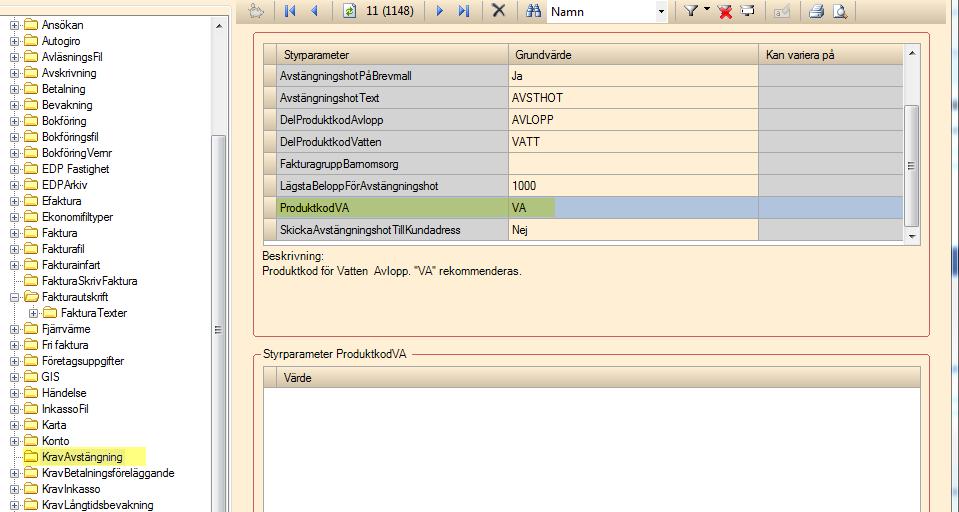Click the AVSTHOT value cell
Screen dimensions: 959x512
coord(633,98)
